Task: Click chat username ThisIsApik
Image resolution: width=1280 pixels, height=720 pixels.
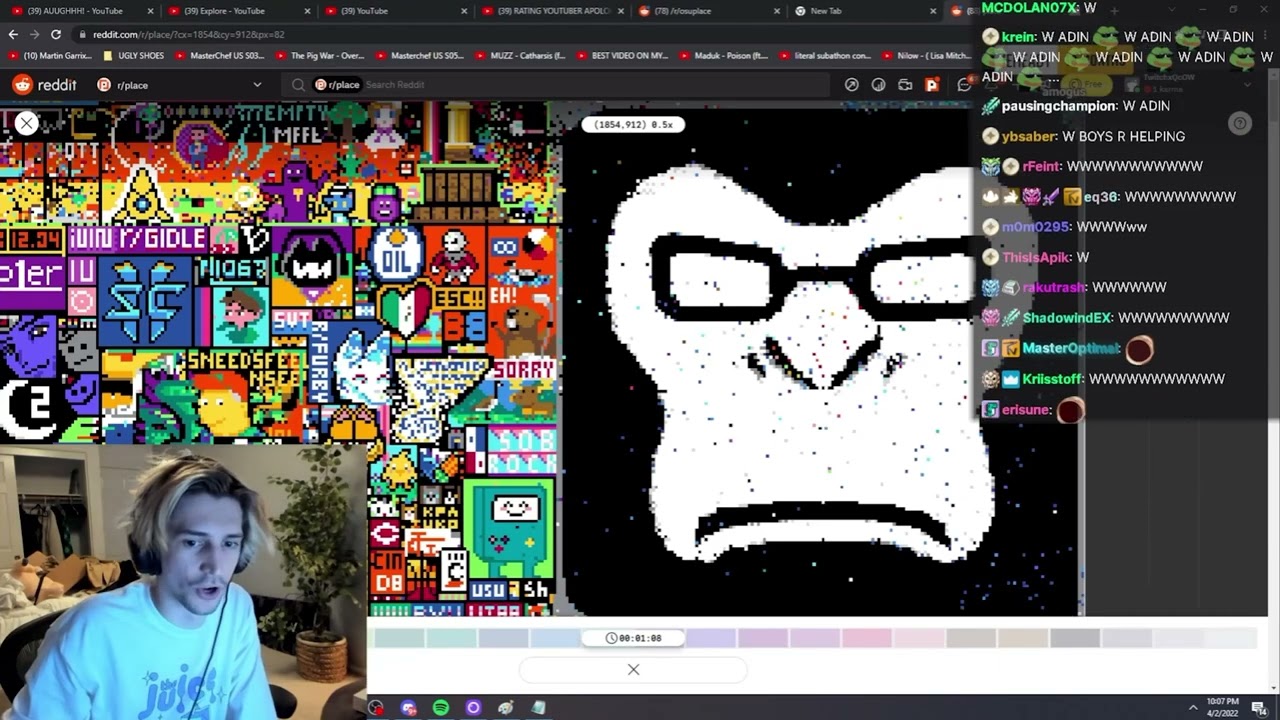Action: [1036, 257]
